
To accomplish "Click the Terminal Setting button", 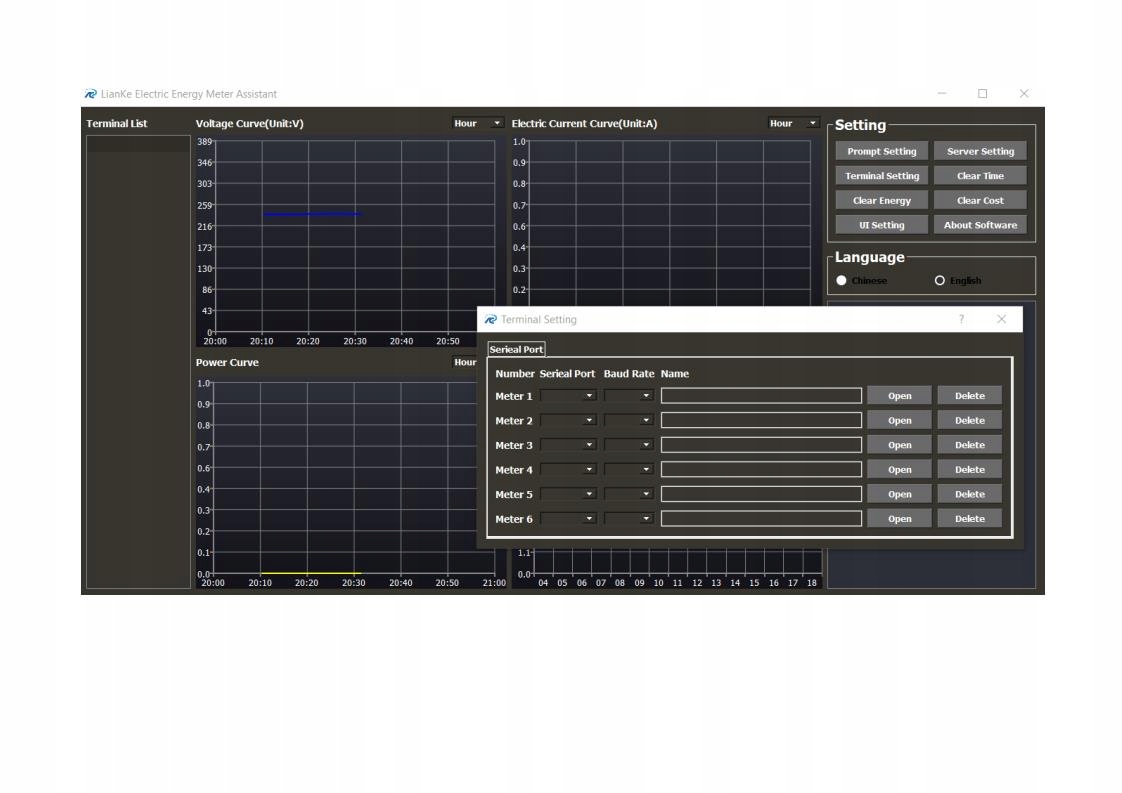I will pyautogui.click(x=882, y=175).
